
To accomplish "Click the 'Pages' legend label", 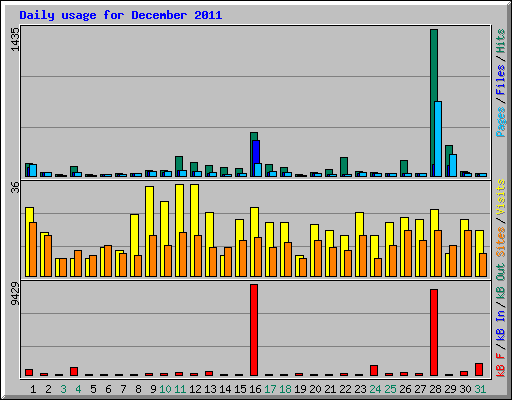I will point(500,122).
